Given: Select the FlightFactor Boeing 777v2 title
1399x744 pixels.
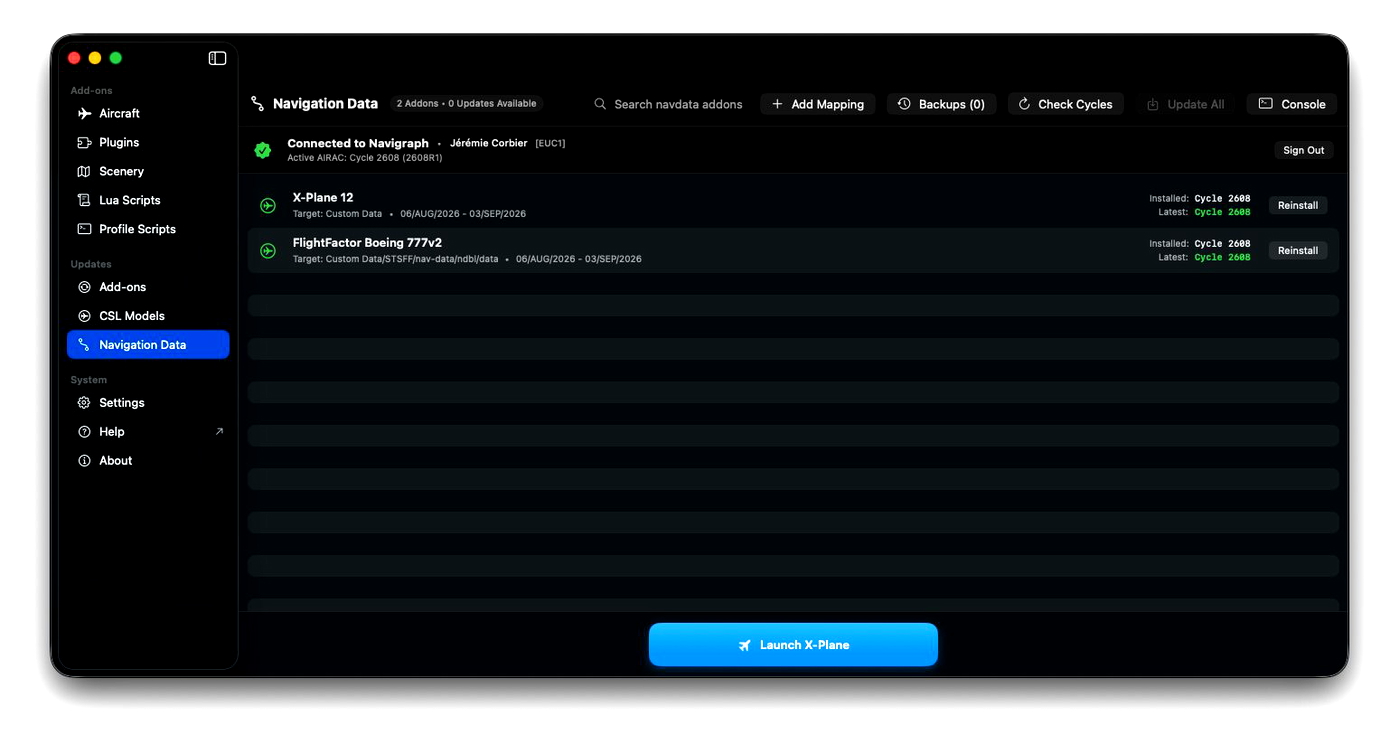Looking at the screenshot, I should [x=367, y=243].
